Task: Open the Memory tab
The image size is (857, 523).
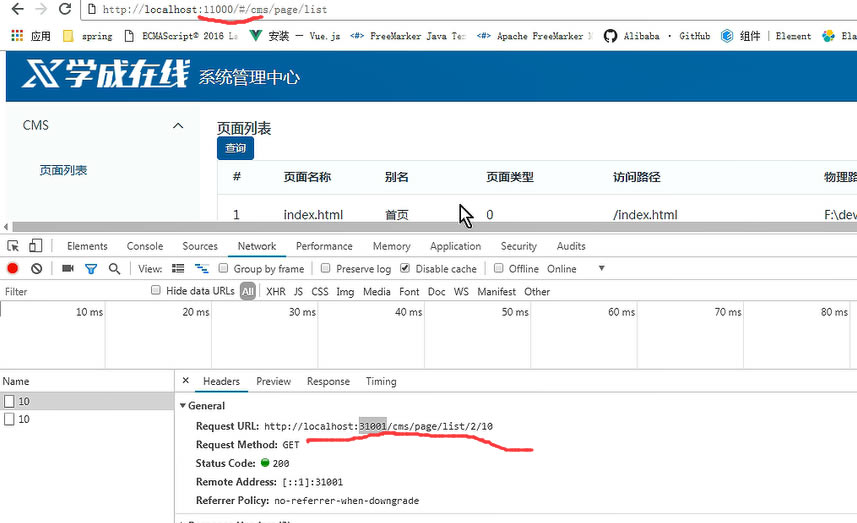Action: 391,246
